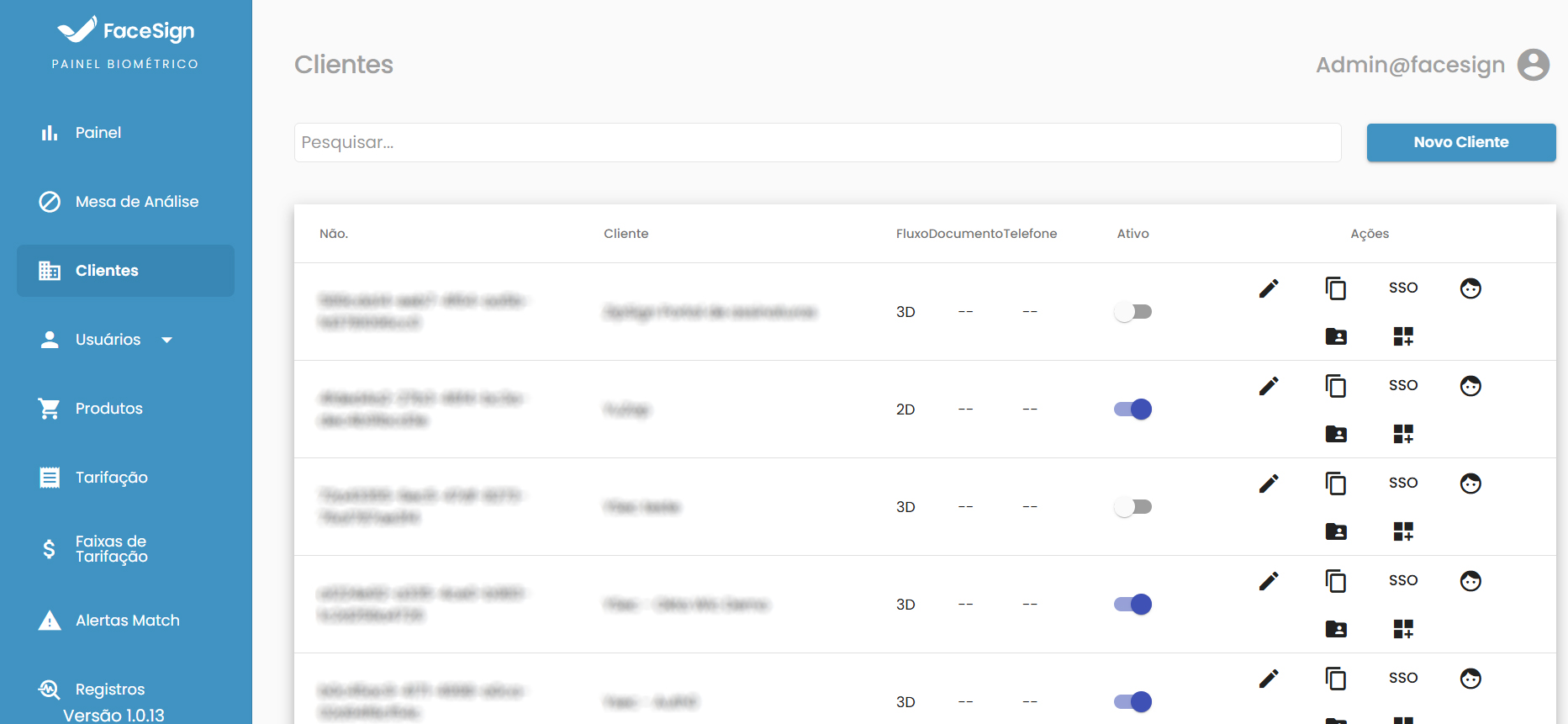The width and height of the screenshot is (1568, 724).
Task: Disable the Ativo toggle for the 2D client
Action: pos(1132,410)
